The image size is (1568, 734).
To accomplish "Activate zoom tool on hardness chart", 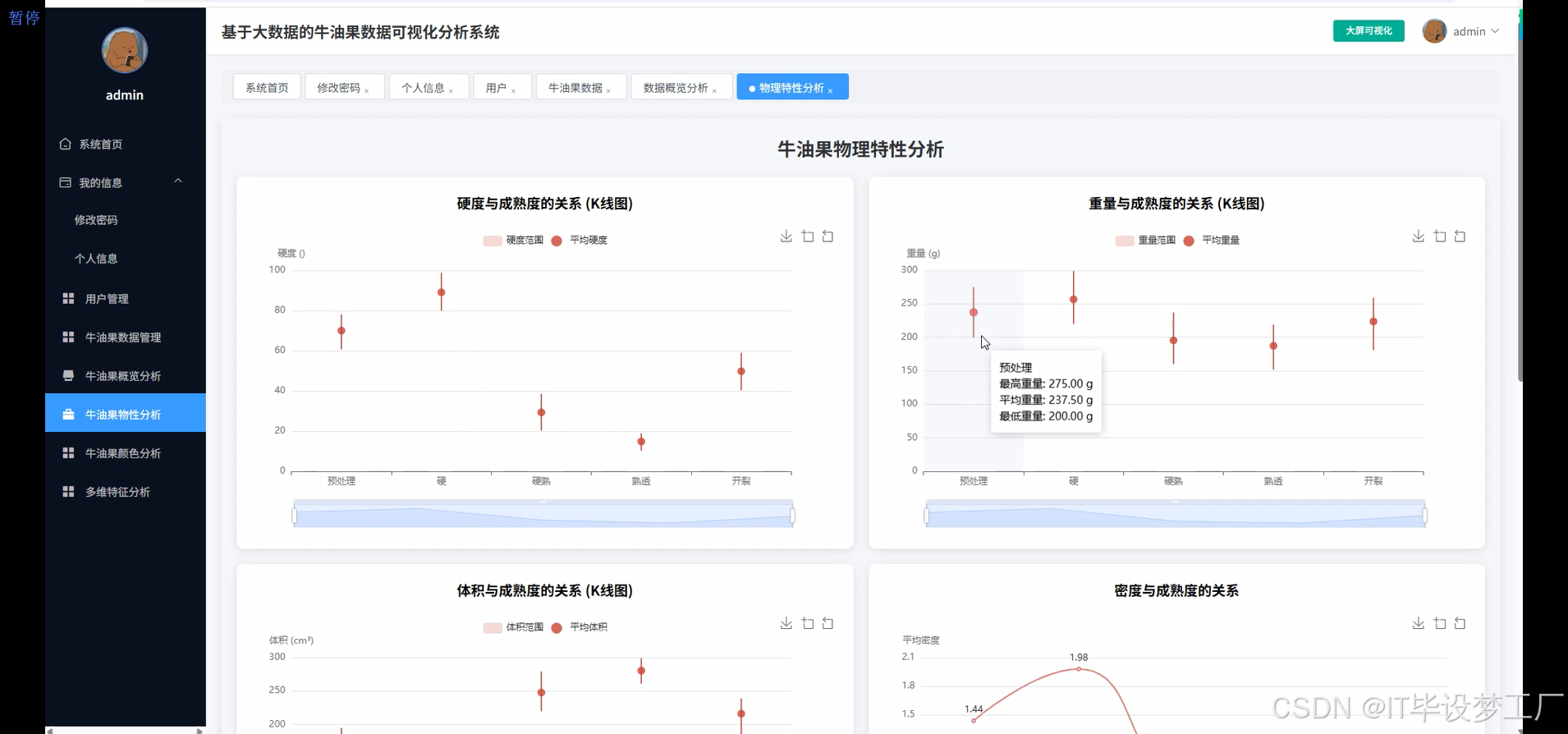I will tap(808, 236).
